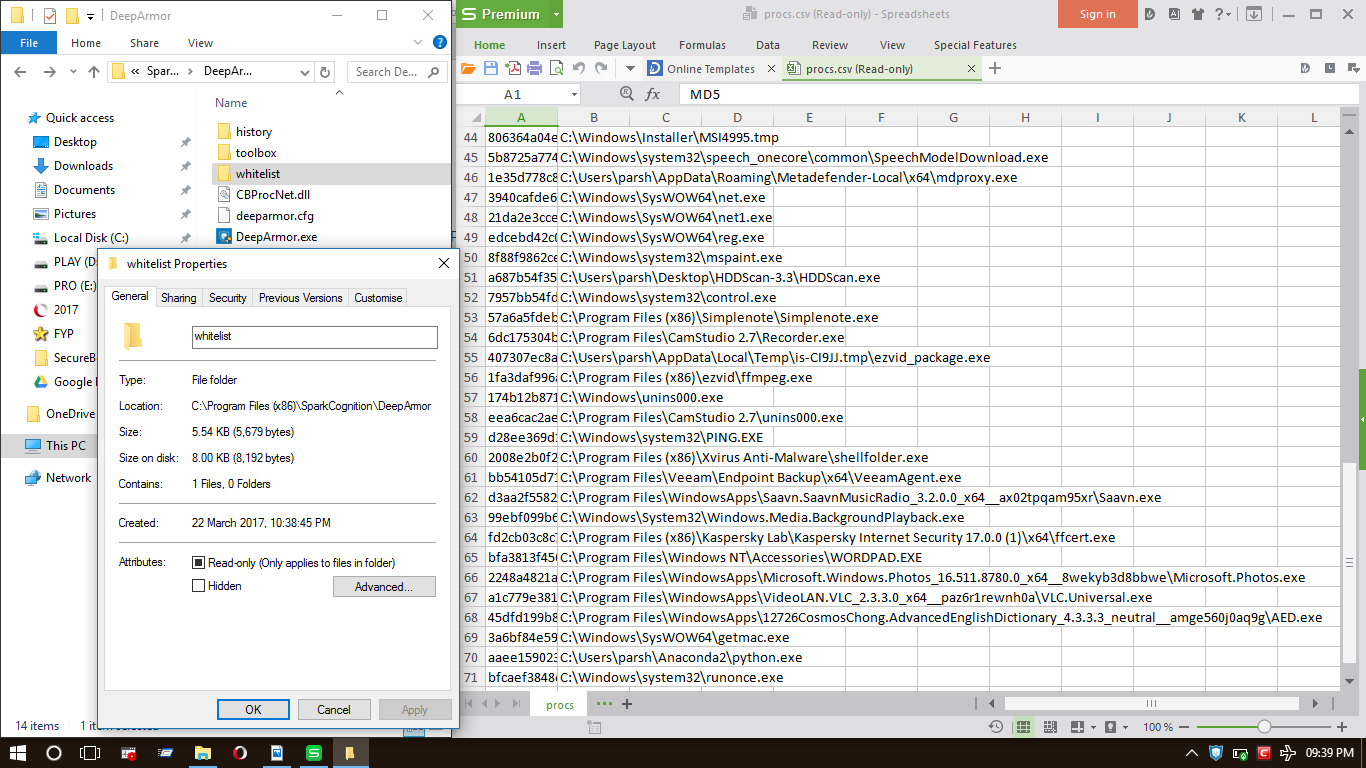Screen dimensions: 1366x768
Task: Open Task View from the taskbar
Action: [x=90, y=753]
